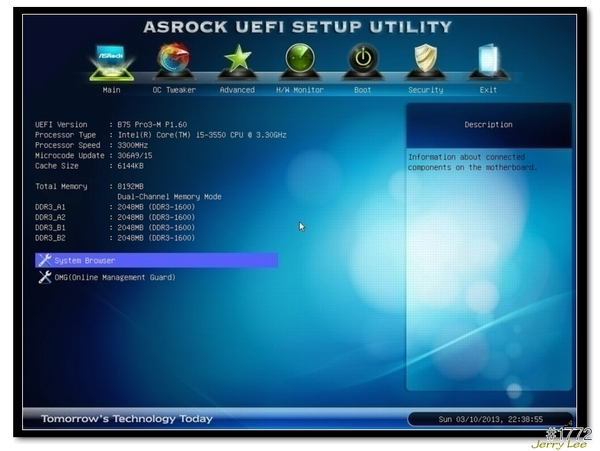Click the Description panel header
Viewport: 600px width, 451px height.
pyautogui.click(x=488, y=125)
